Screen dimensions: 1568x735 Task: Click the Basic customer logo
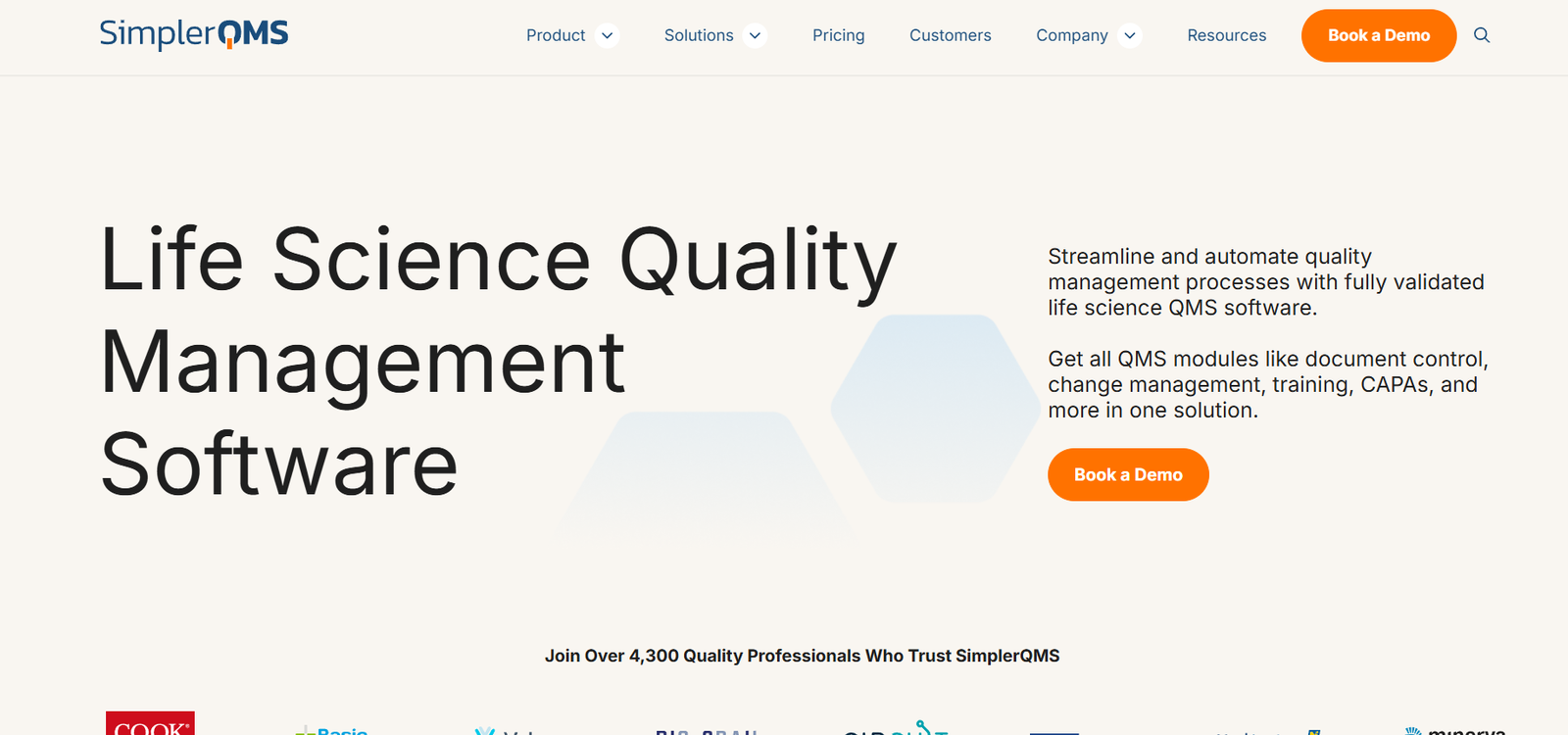[x=331, y=729]
